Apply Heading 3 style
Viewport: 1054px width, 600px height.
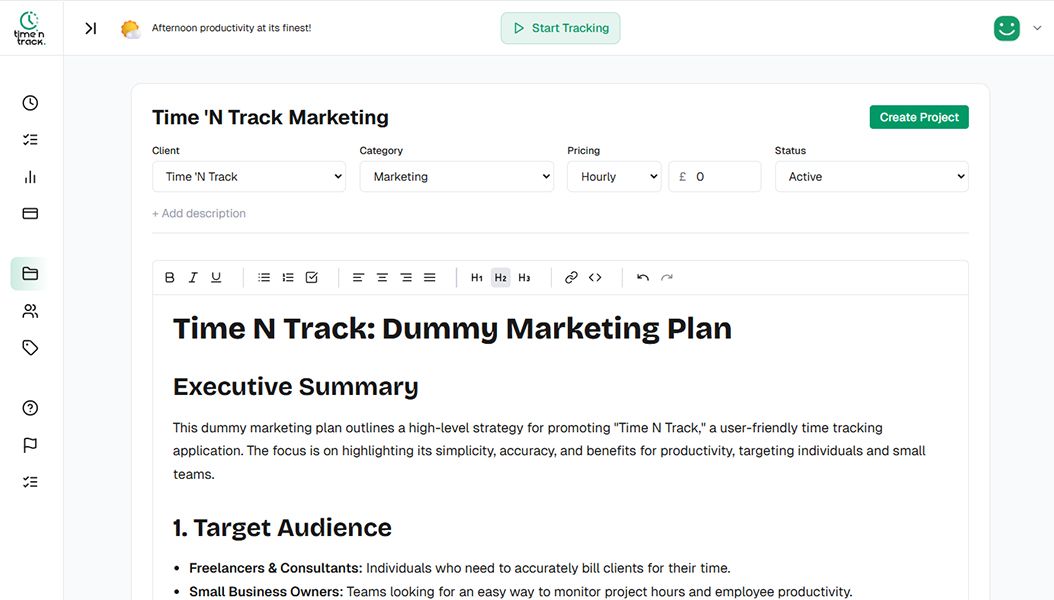pyautogui.click(x=524, y=277)
